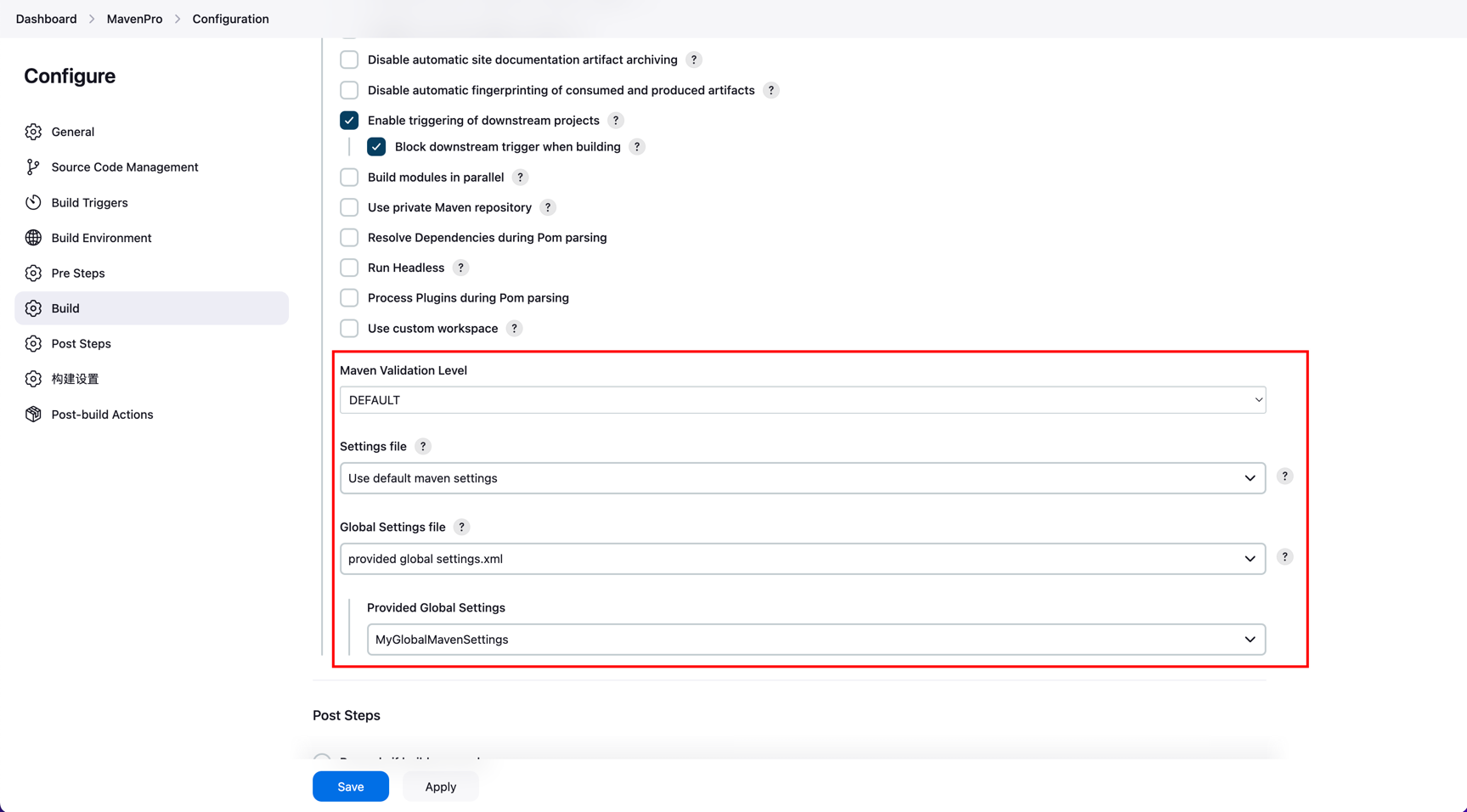Click the help icon next to Settings file label
Screen dimensions: 1467x812
423,447
